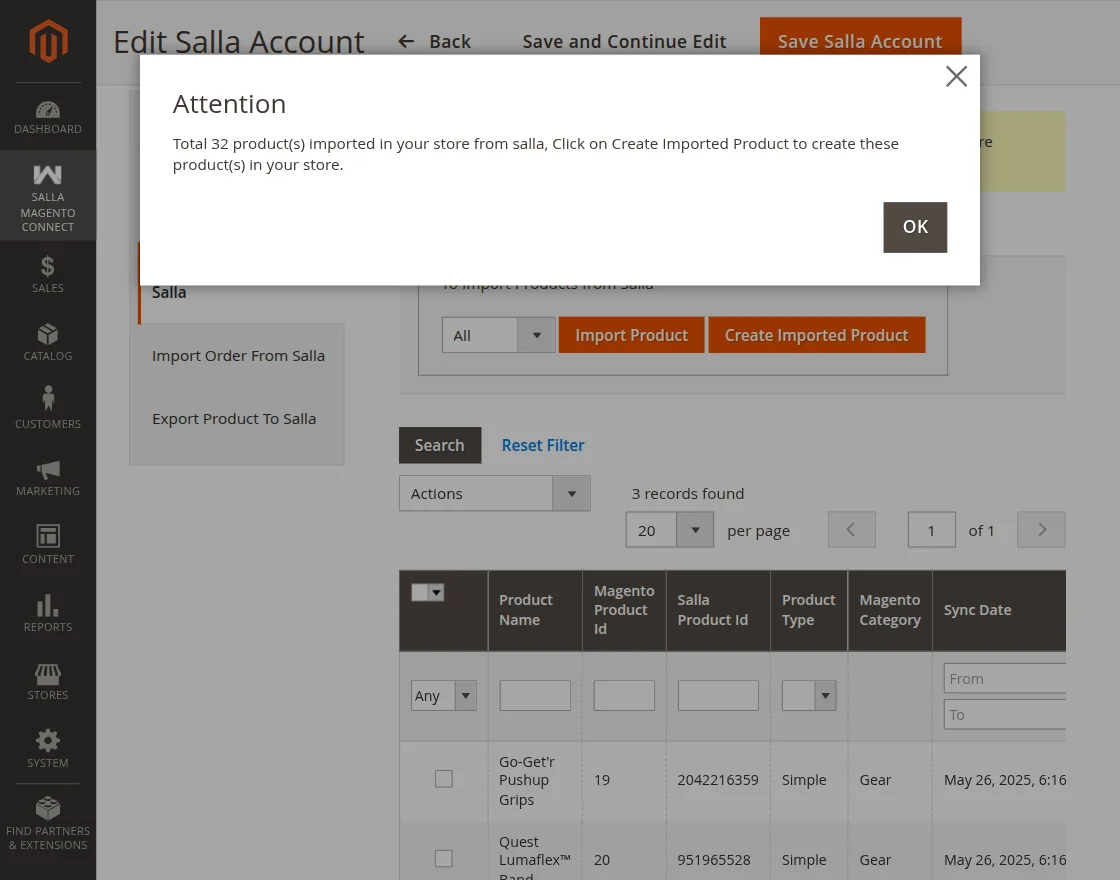Open the Dashboard sidebar icon

(x=48, y=118)
